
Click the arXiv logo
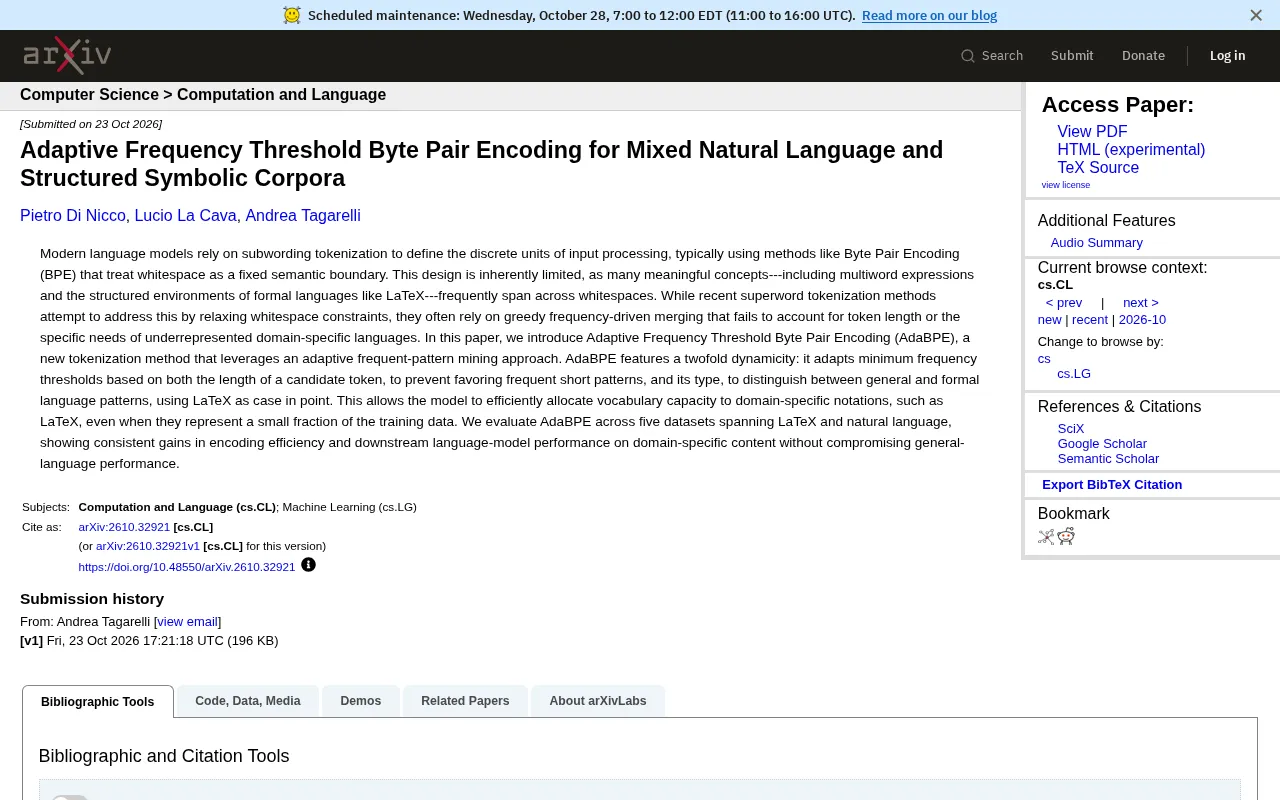pos(67,56)
